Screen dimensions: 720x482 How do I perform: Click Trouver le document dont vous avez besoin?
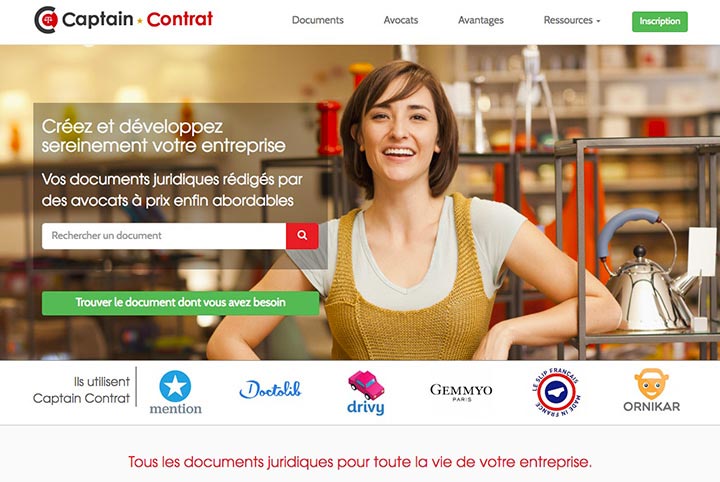pos(180,303)
